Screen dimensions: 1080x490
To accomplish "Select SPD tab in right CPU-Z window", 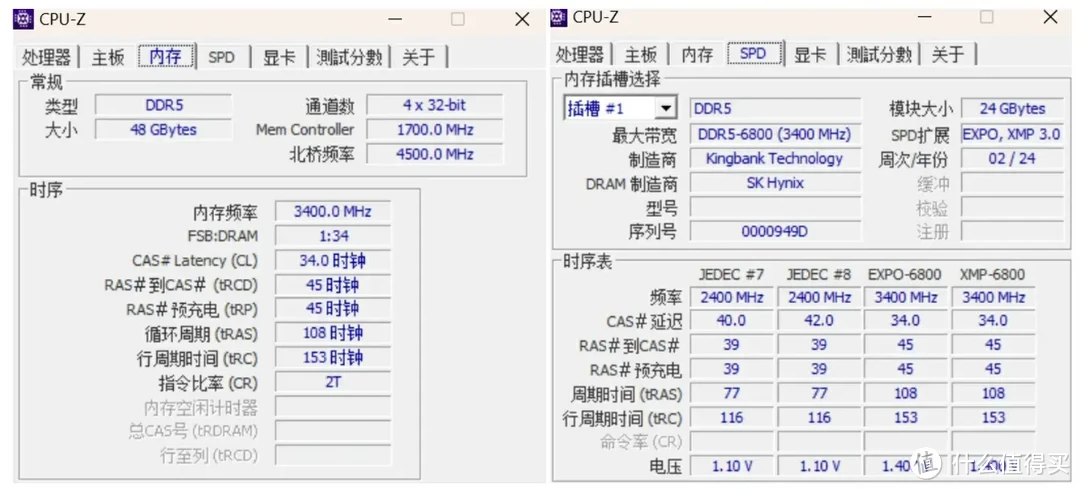I will 752,54.
